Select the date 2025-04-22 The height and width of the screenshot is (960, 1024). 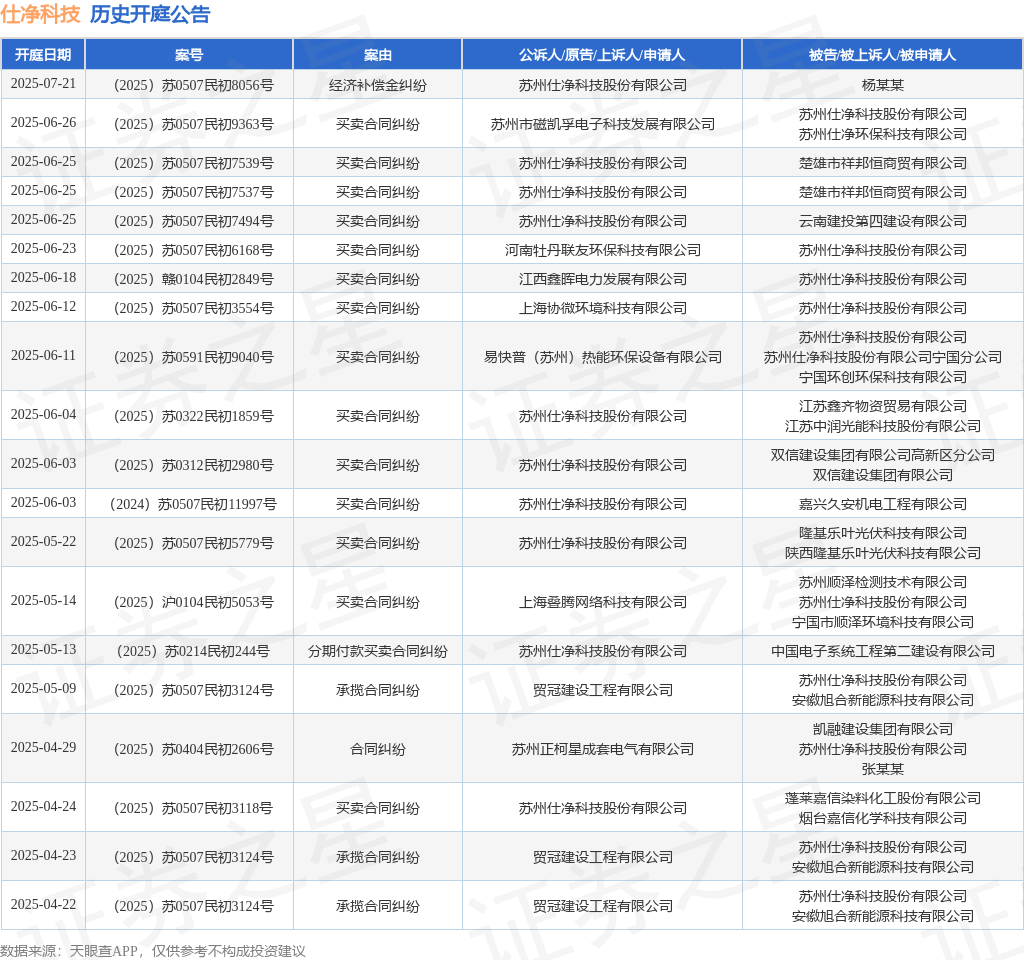tap(43, 904)
